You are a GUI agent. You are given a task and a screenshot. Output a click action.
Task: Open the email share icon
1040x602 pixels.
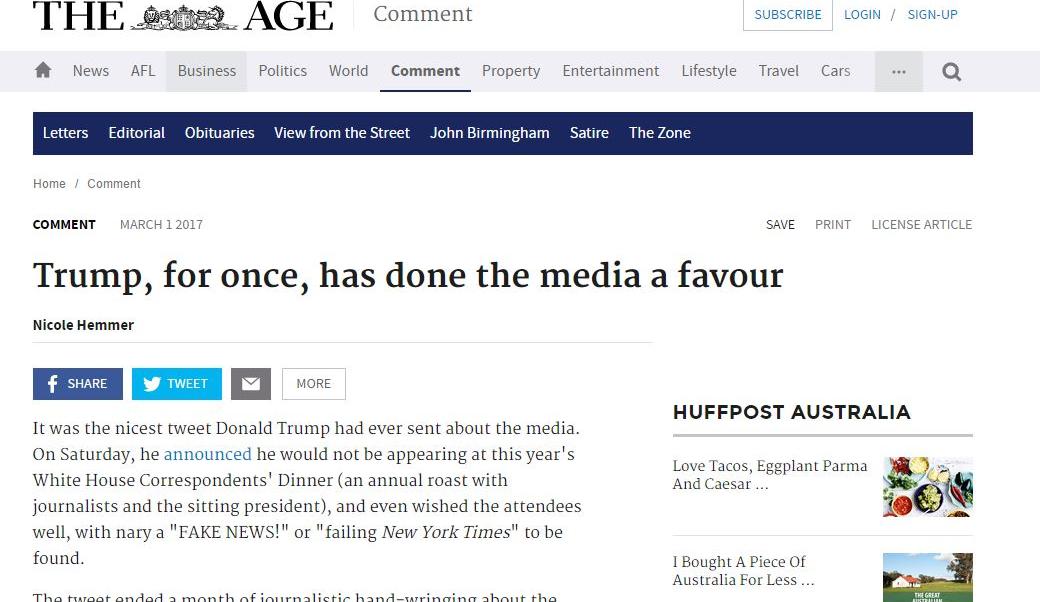point(250,383)
